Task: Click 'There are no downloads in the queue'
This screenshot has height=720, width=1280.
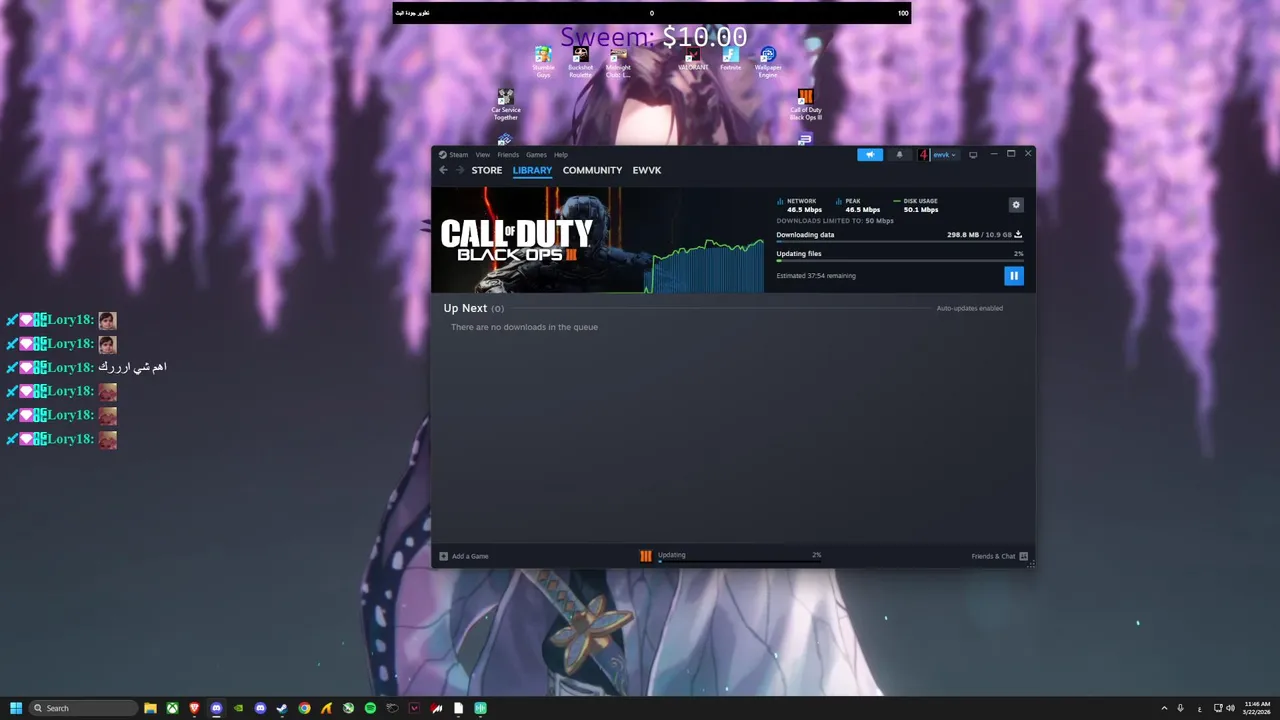Action: pos(524,327)
